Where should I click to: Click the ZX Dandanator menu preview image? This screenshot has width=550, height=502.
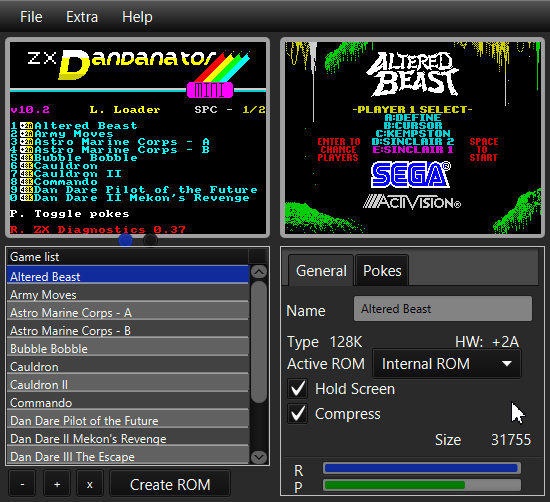tap(138, 138)
